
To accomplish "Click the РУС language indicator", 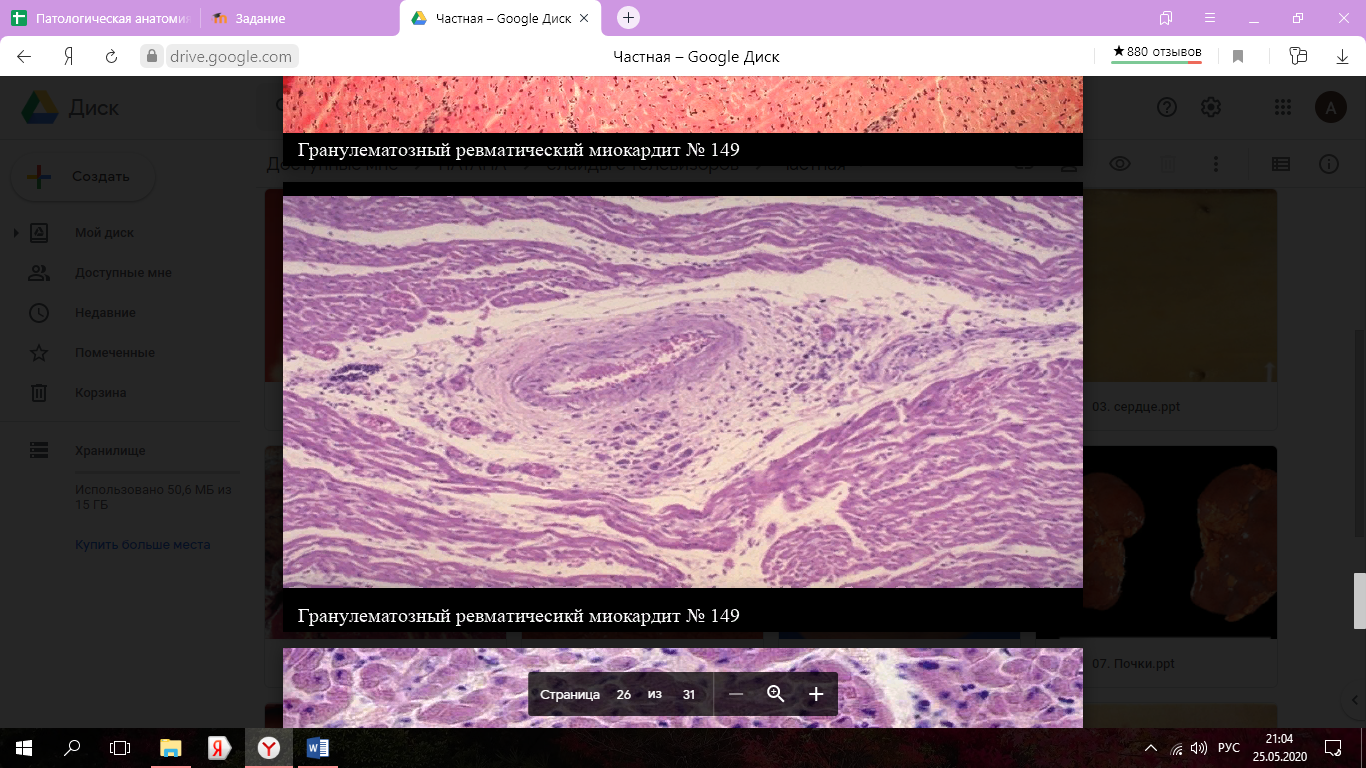I will click(x=1229, y=748).
